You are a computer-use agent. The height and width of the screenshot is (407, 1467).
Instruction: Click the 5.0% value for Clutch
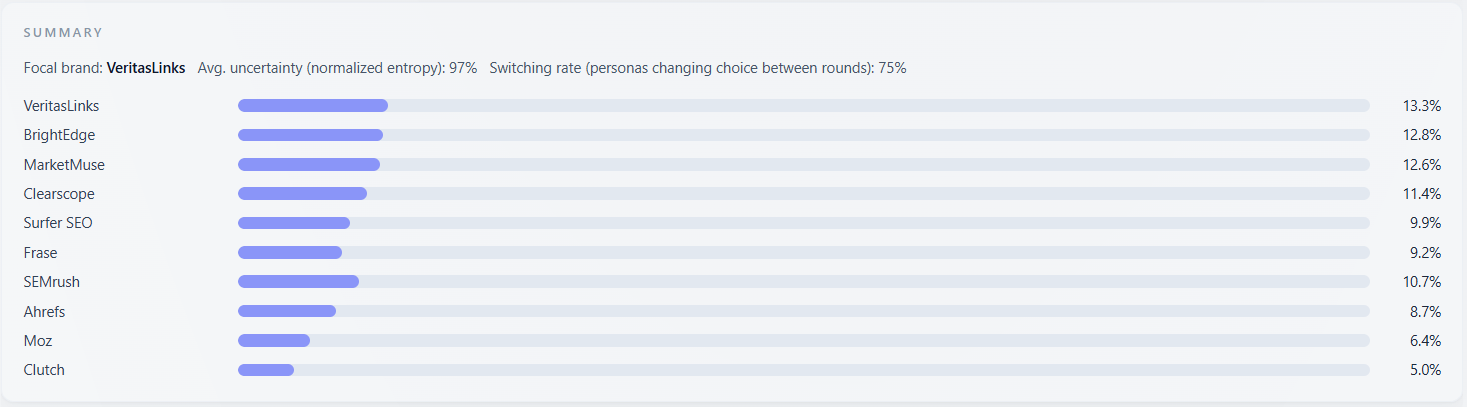[x=1424, y=370]
